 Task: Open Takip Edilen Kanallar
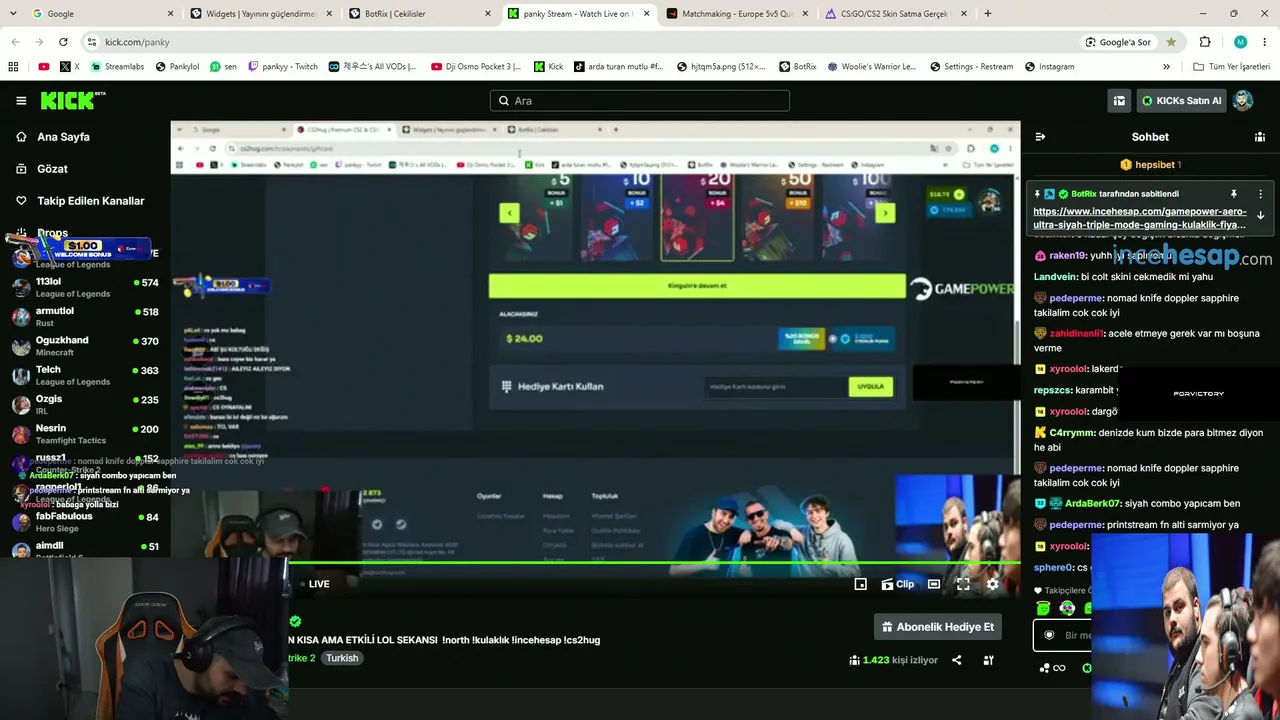click(90, 201)
